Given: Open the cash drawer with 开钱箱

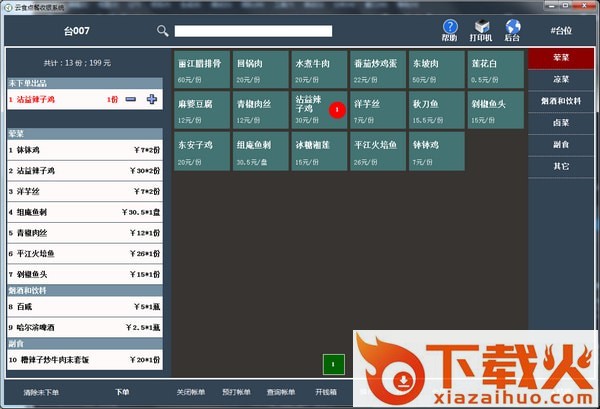Looking at the screenshot, I should point(326,392).
